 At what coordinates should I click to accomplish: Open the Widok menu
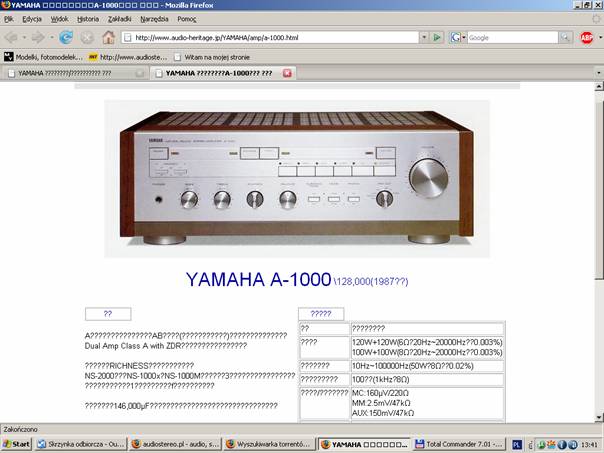[x=59, y=19]
